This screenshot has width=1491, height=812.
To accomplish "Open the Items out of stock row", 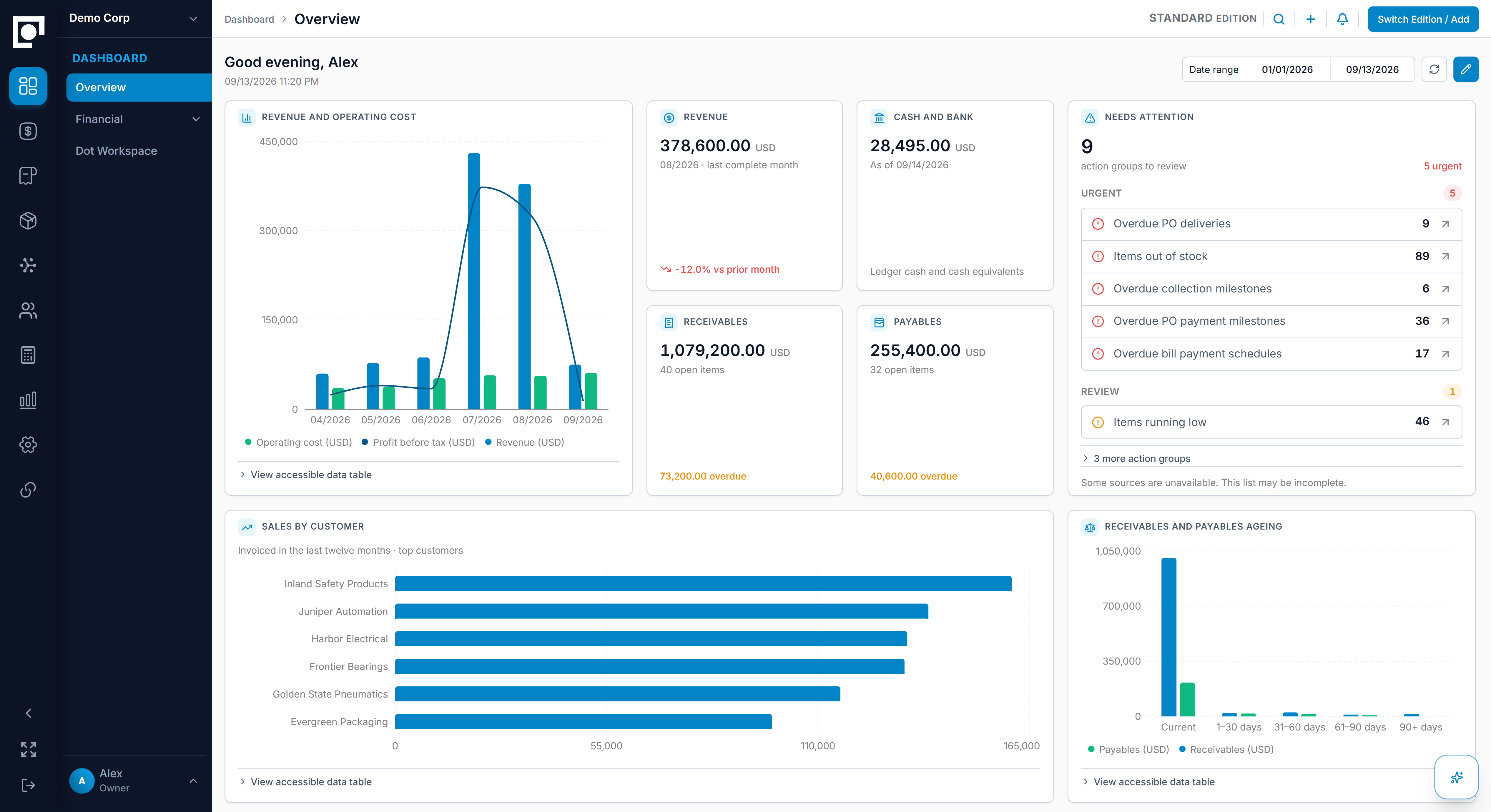I will [1271, 256].
